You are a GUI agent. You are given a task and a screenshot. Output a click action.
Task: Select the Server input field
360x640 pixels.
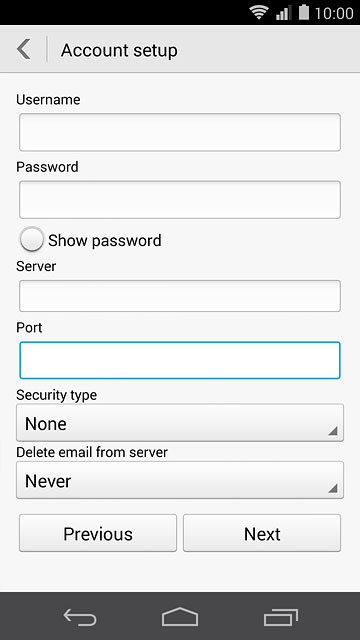click(180, 296)
